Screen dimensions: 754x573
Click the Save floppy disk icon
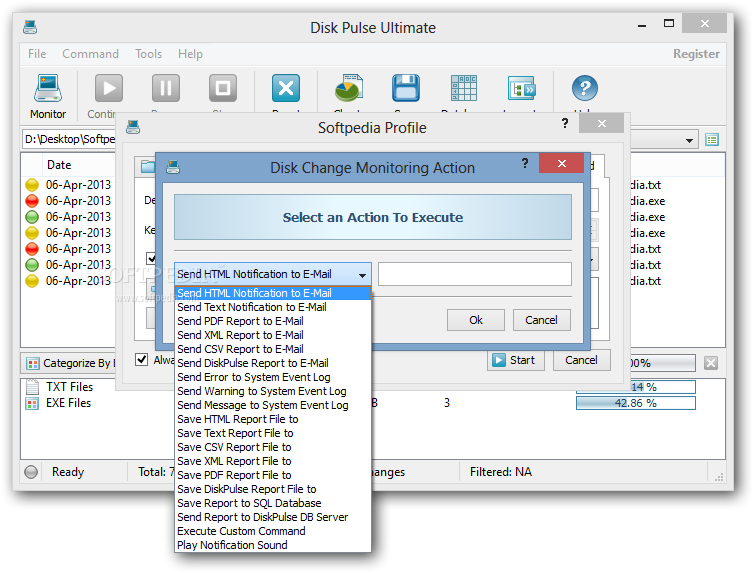(406, 88)
